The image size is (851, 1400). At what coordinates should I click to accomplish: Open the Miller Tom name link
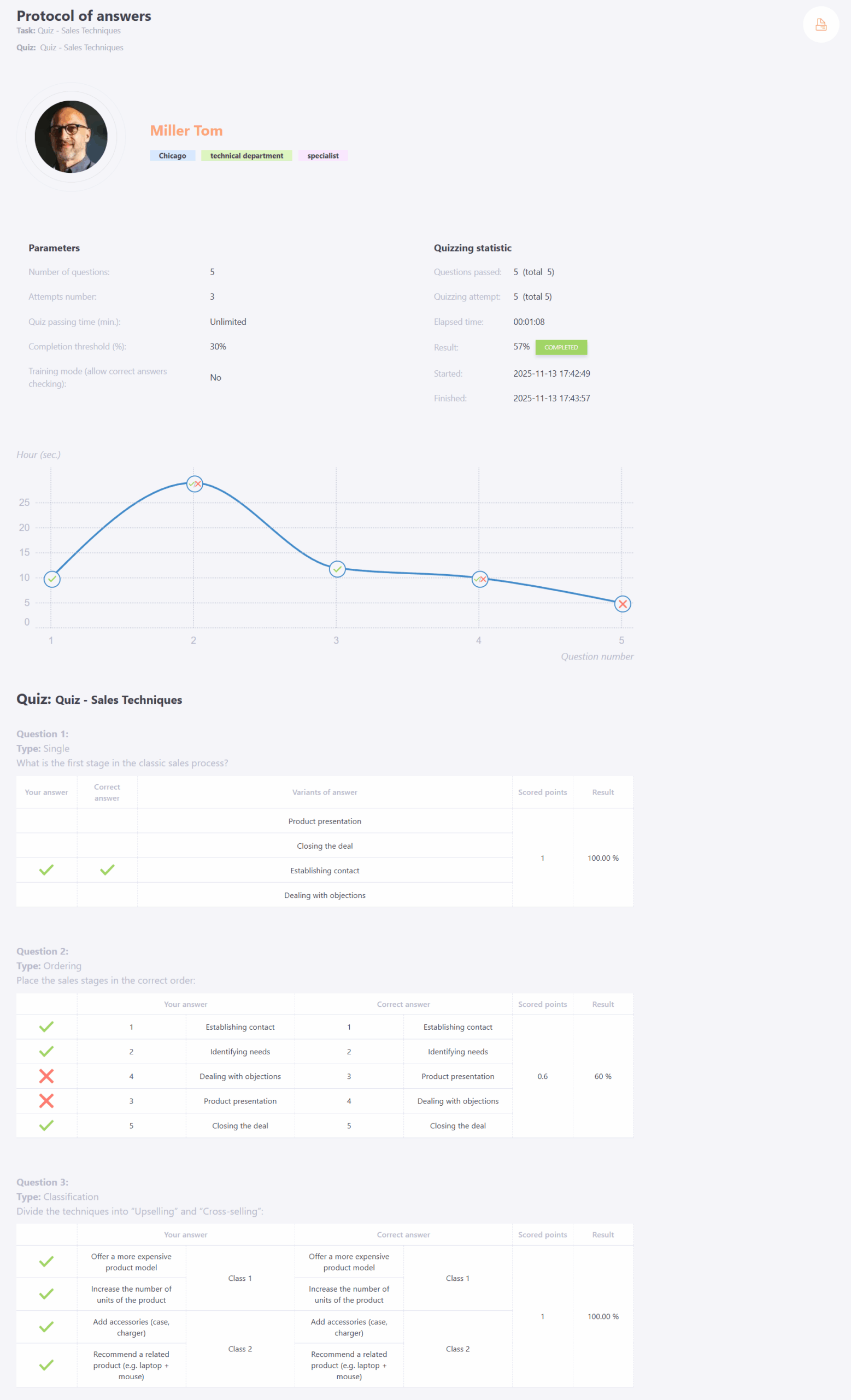click(x=186, y=131)
